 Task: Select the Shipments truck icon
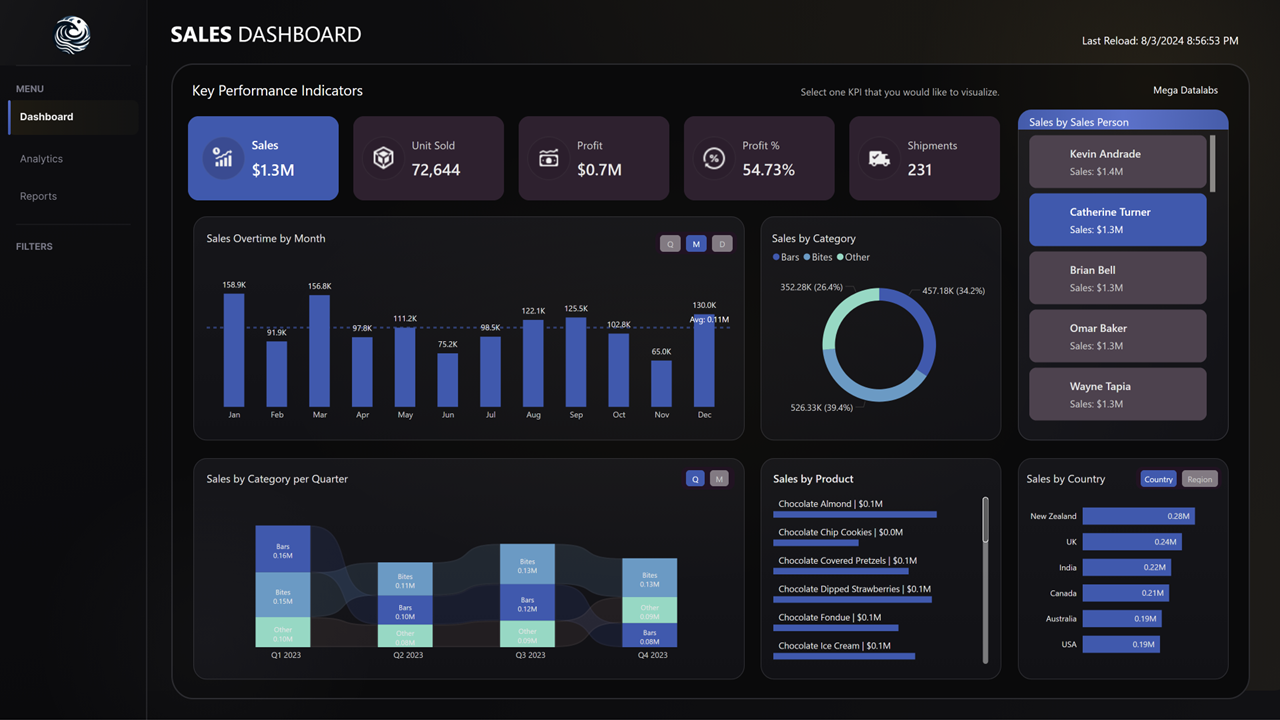pos(879,158)
